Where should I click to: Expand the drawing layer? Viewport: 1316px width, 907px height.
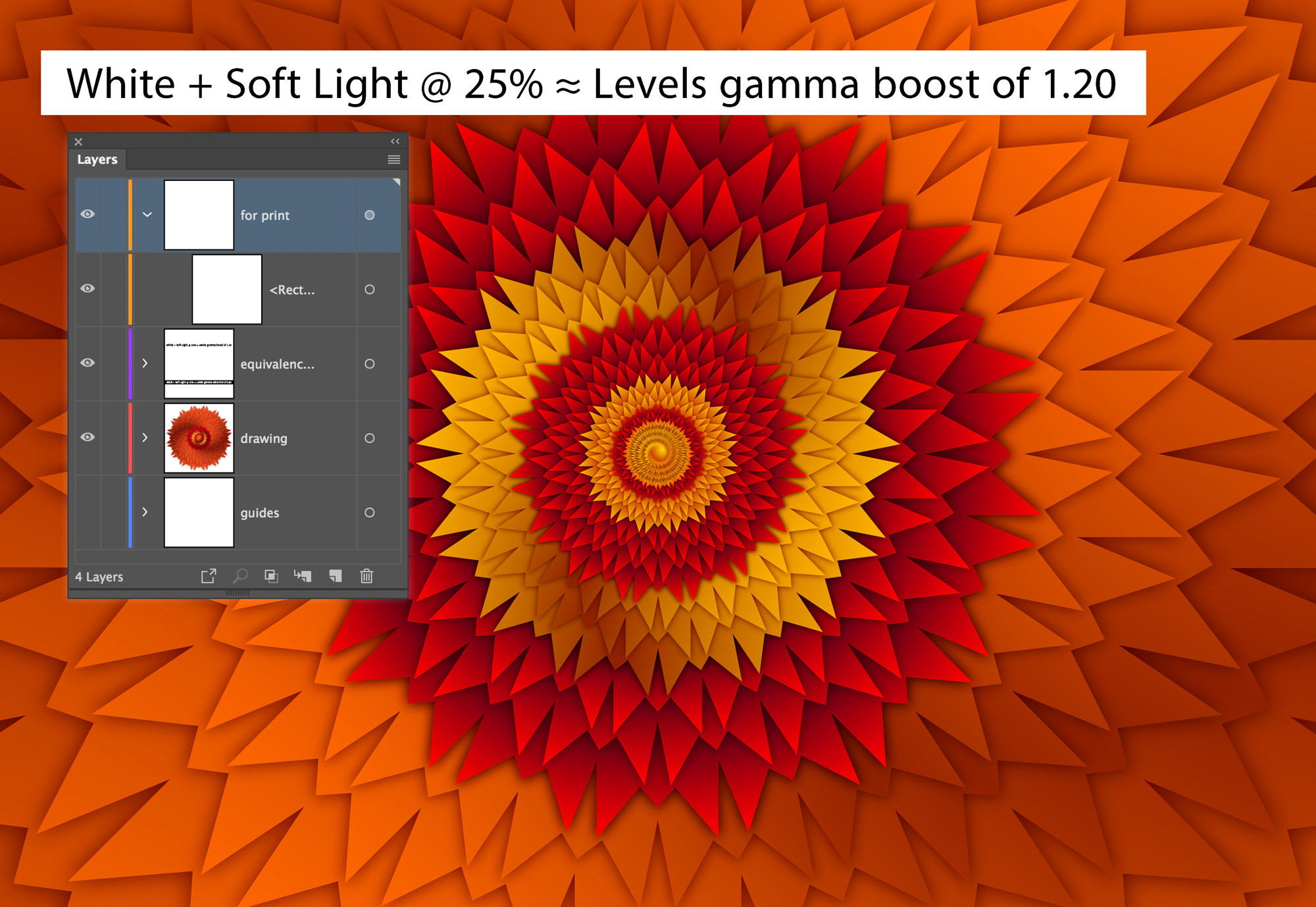pyautogui.click(x=145, y=438)
